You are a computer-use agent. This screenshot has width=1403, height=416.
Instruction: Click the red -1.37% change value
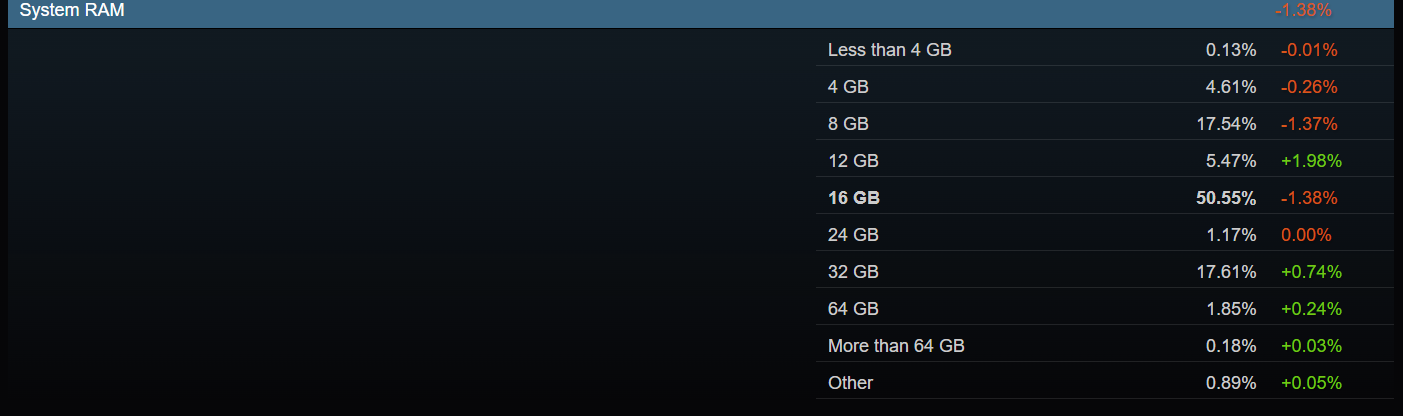pyautogui.click(x=1309, y=124)
